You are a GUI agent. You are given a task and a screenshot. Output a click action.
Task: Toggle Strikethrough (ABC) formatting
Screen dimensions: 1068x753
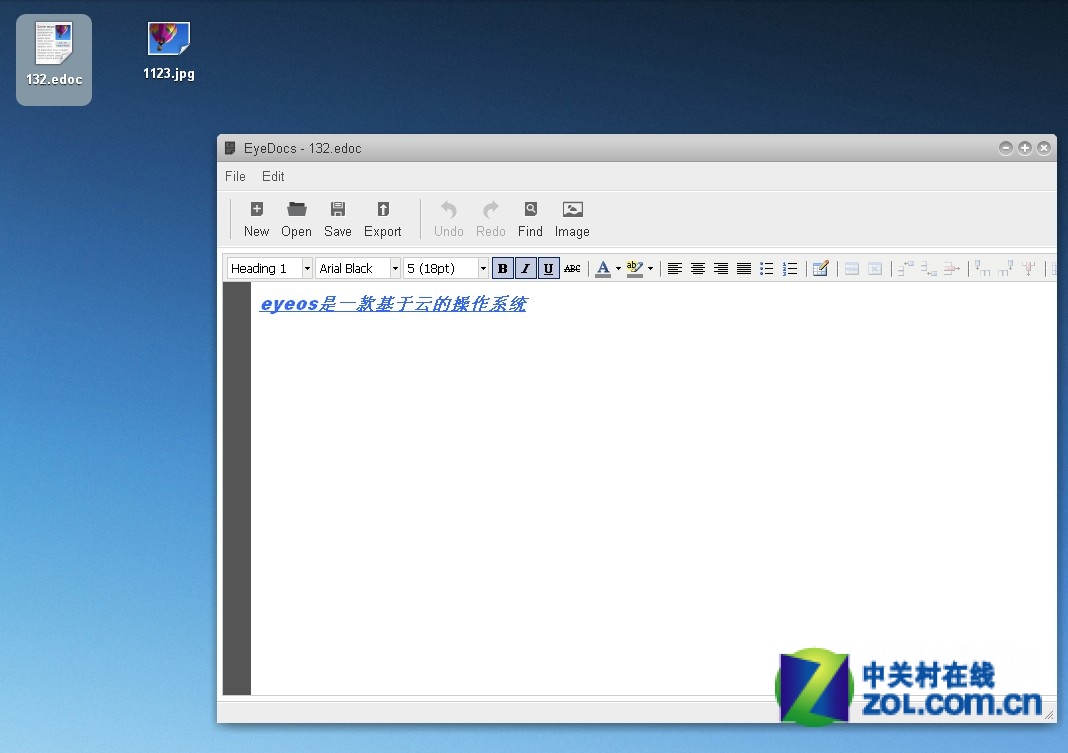pos(572,268)
